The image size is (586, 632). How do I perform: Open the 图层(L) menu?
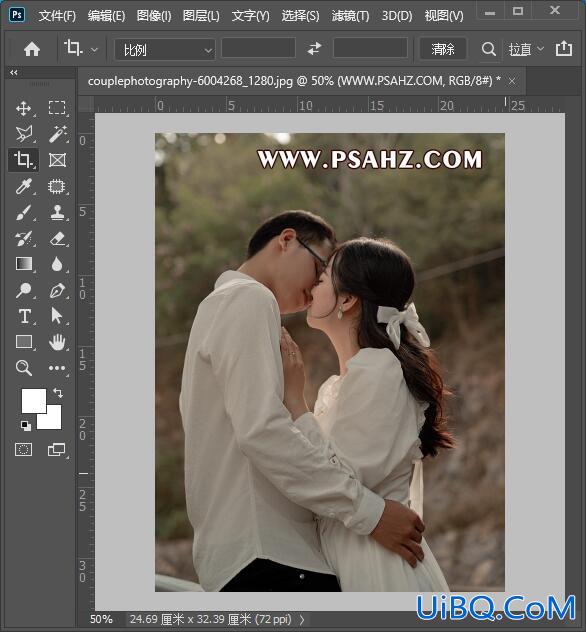(201, 16)
